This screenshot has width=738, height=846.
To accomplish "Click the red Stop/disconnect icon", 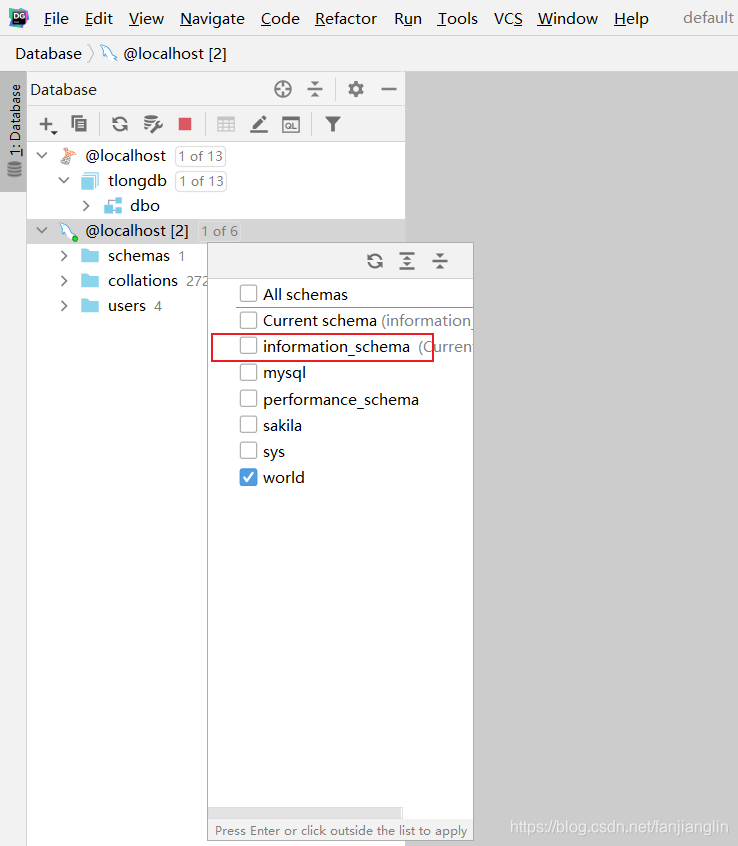I will click(x=185, y=124).
